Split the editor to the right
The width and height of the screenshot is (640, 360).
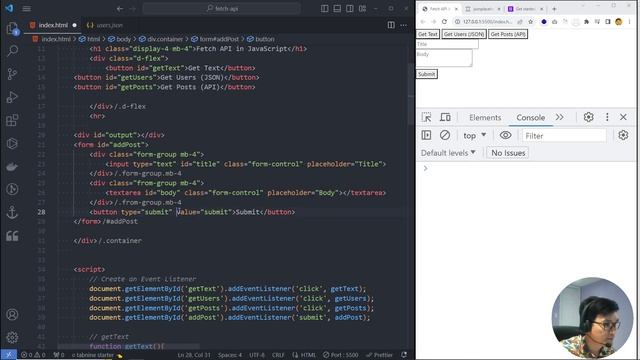[391, 25]
